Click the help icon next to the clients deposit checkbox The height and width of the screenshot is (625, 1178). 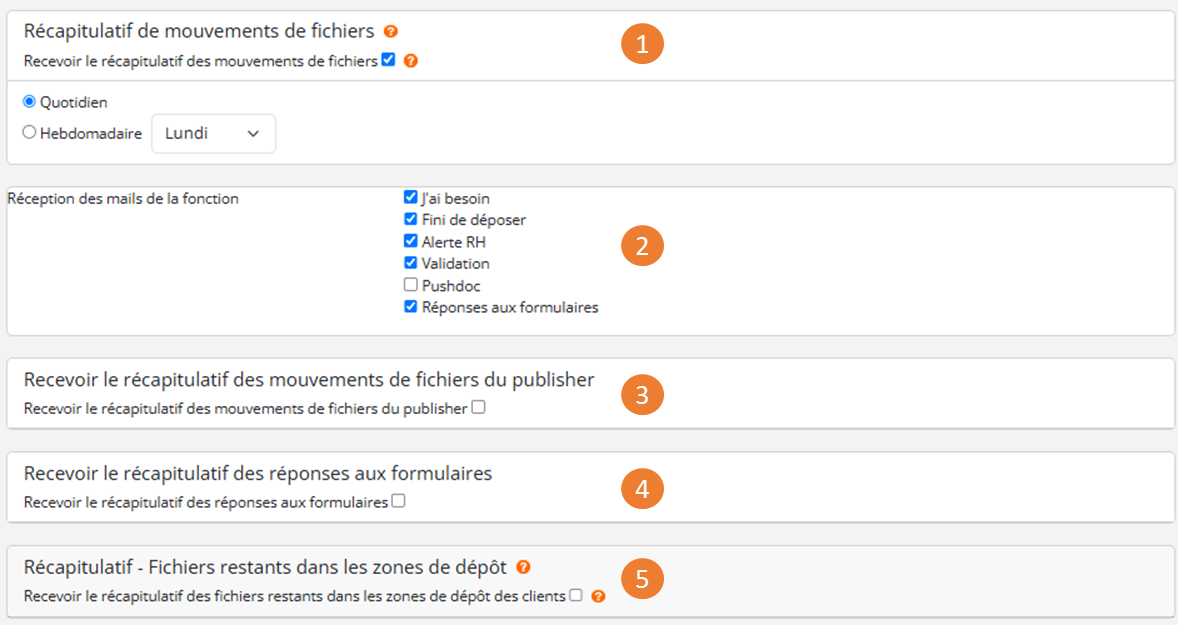598,596
